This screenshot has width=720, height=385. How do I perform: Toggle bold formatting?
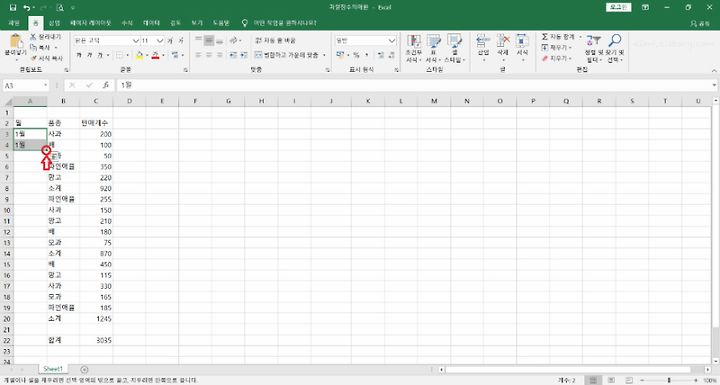point(79,55)
